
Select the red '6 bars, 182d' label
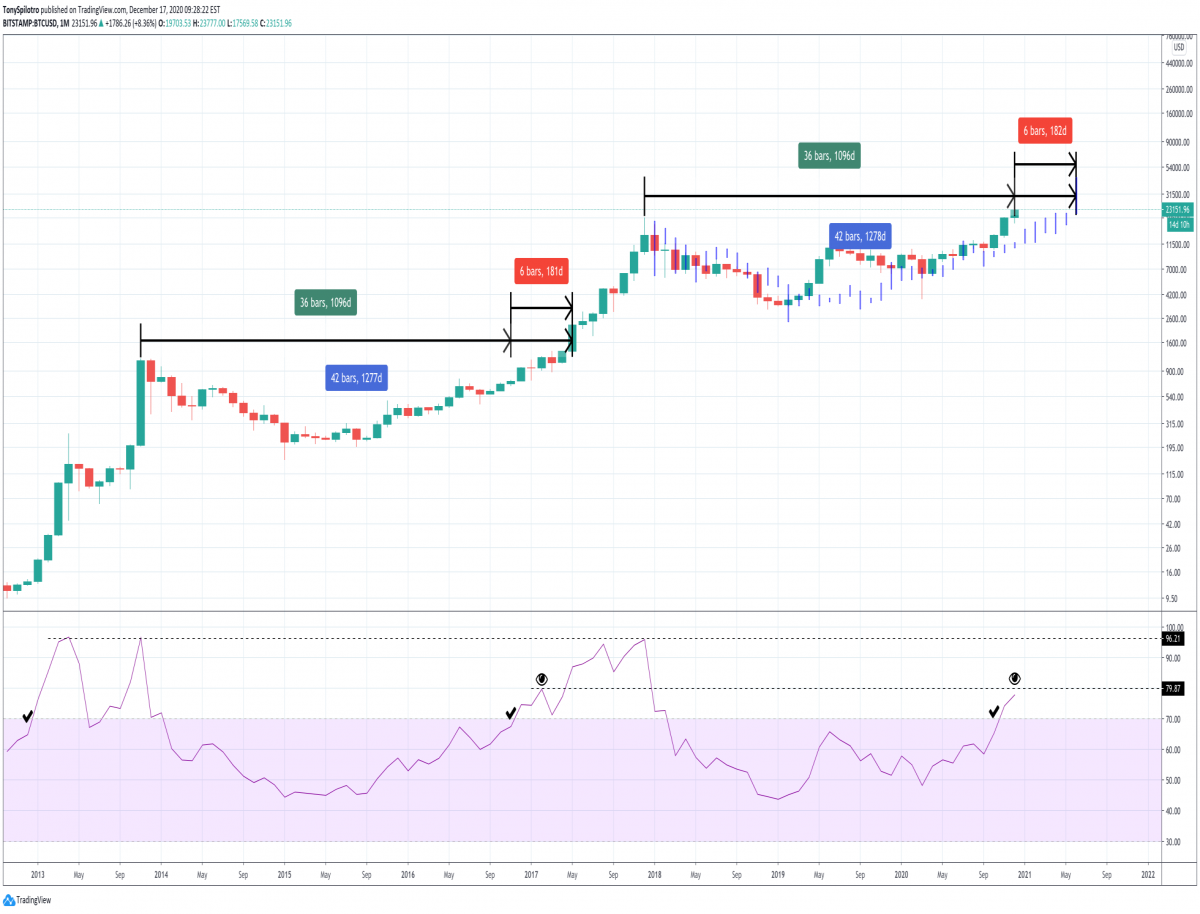(x=1046, y=131)
